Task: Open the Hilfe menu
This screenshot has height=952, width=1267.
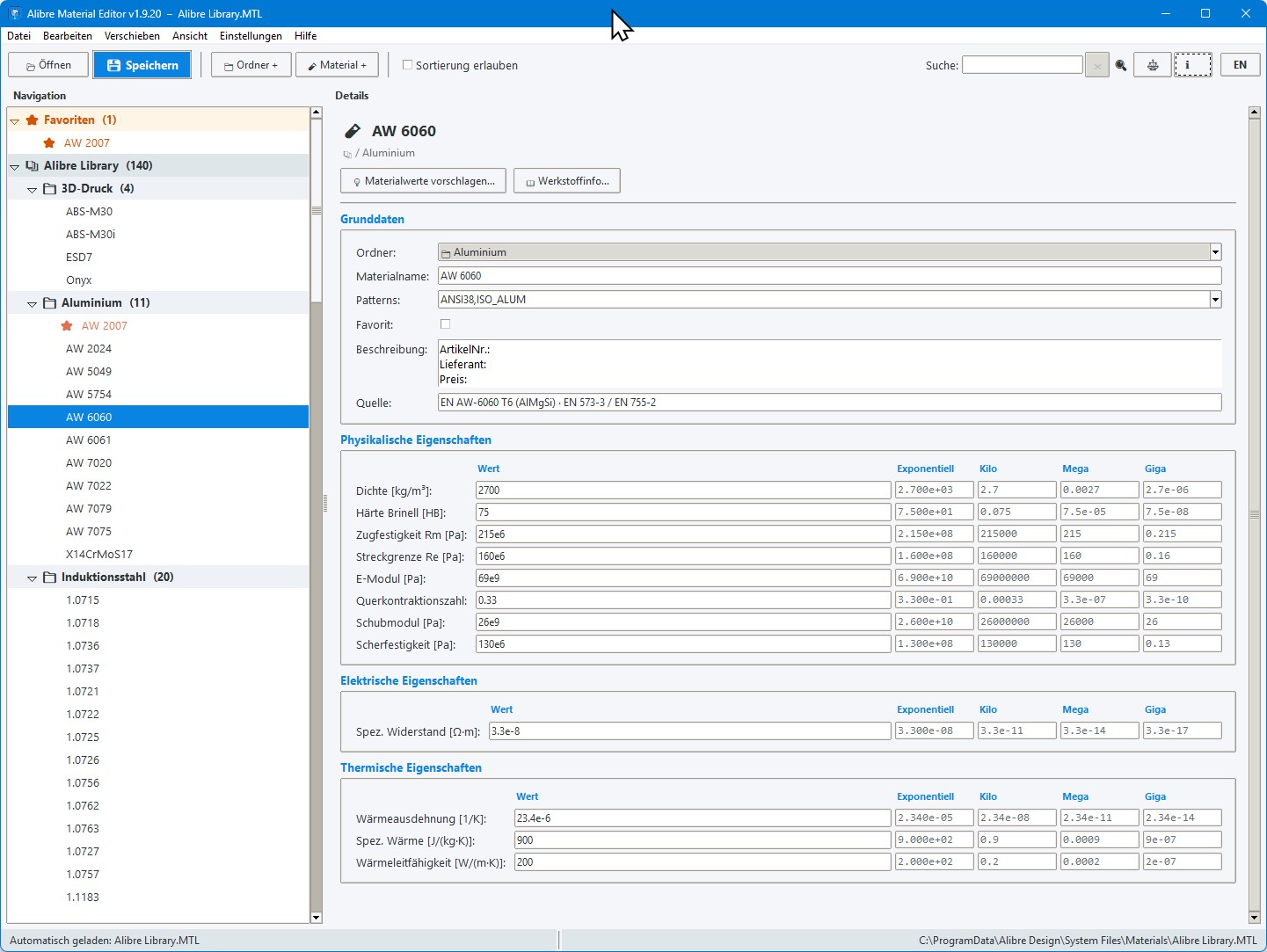Action: click(306, 36)
